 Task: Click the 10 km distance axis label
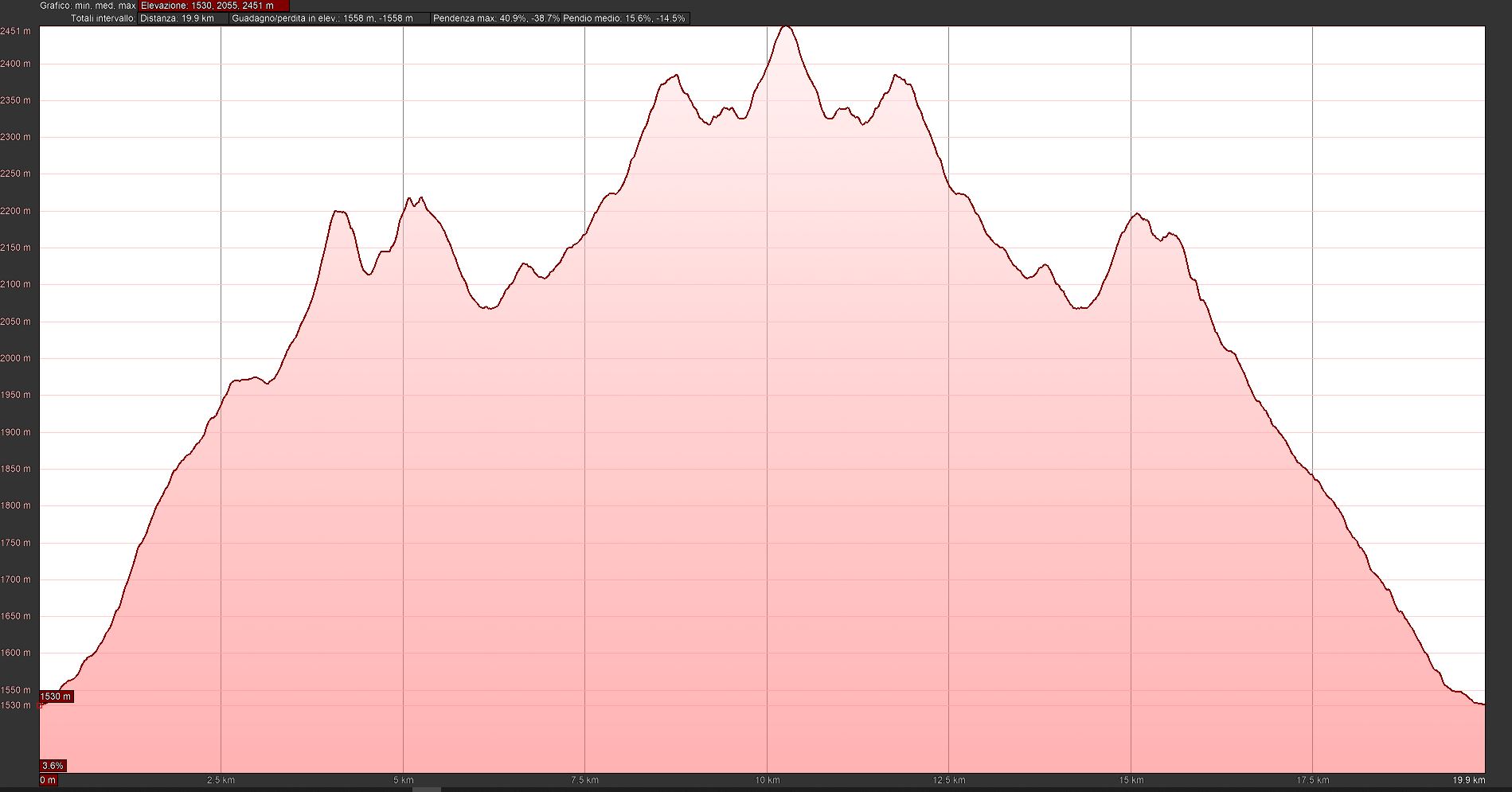point(767,780)
